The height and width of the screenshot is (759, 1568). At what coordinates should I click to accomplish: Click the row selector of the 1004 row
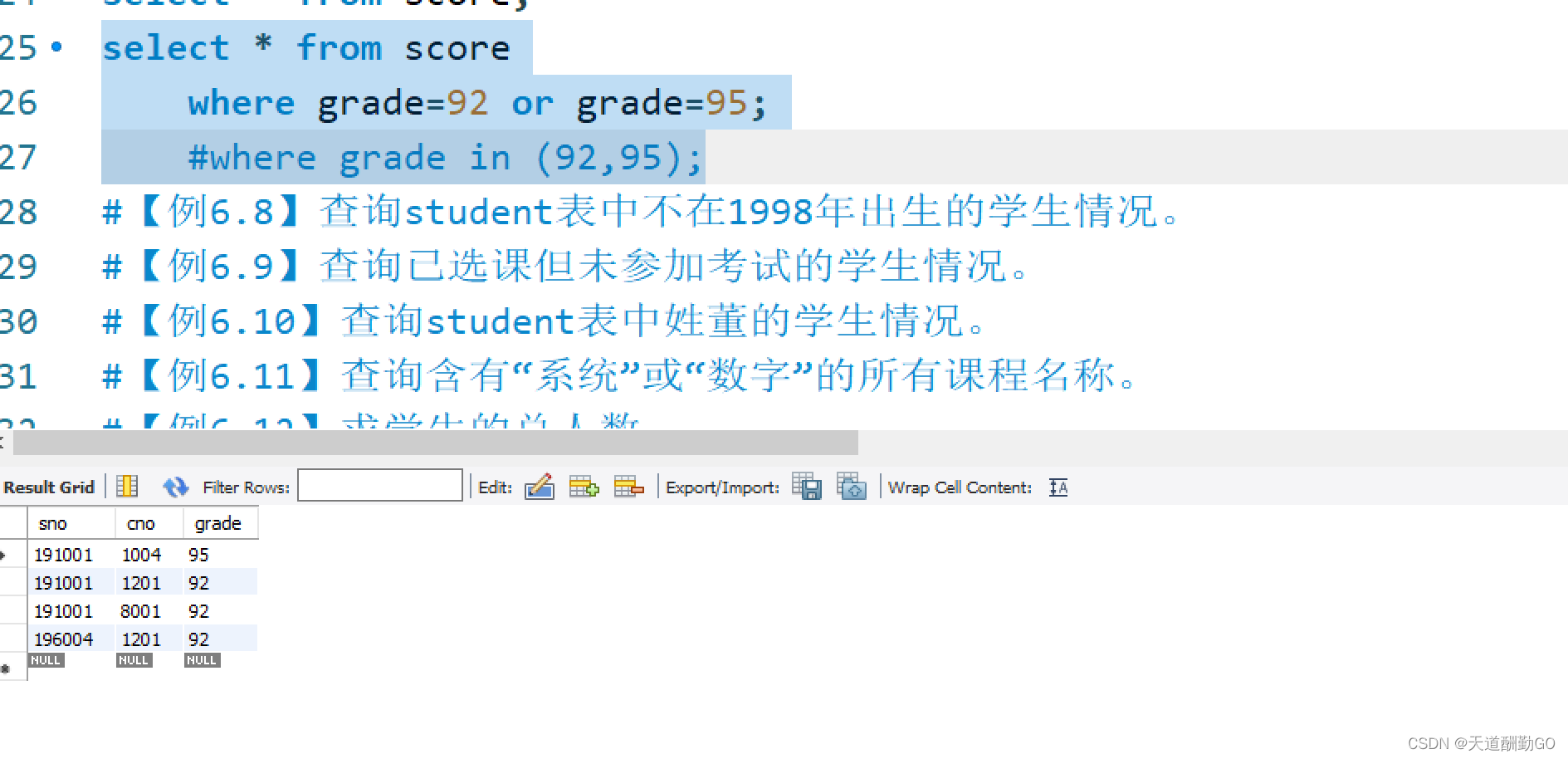pos(13,555)
